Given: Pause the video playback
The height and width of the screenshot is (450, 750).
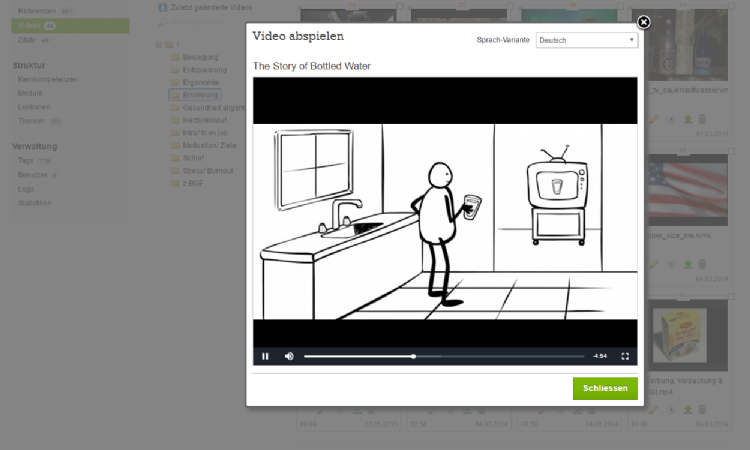Looking at the screenshot, I should (265, 356).
